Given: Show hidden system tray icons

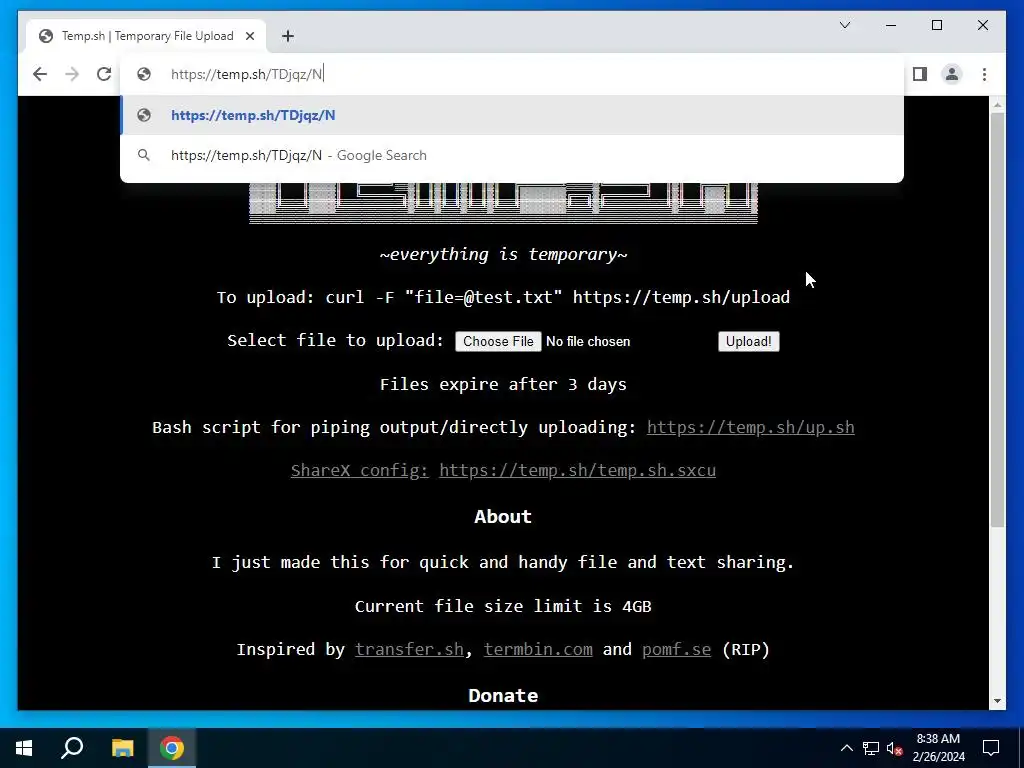Looking at the screenshot, I should click(846, 748).
